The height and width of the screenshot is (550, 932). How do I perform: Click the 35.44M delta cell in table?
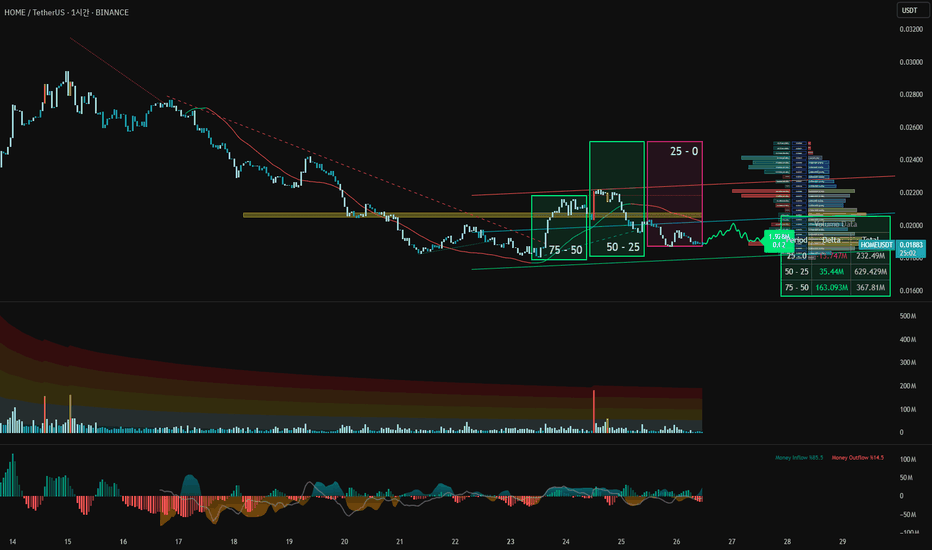tap(832, 272)
